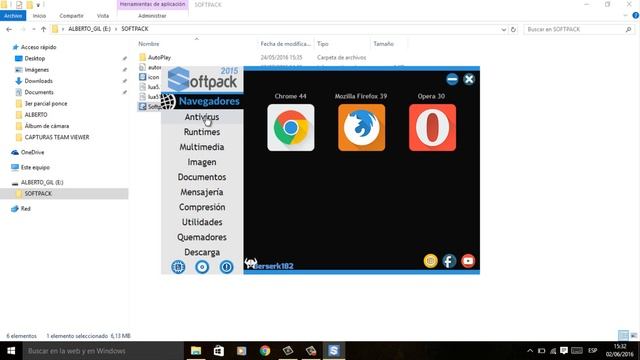This screenshot has width=640, height=360.
Task: Select Red in the navigation pane
Action: (25, 209)
